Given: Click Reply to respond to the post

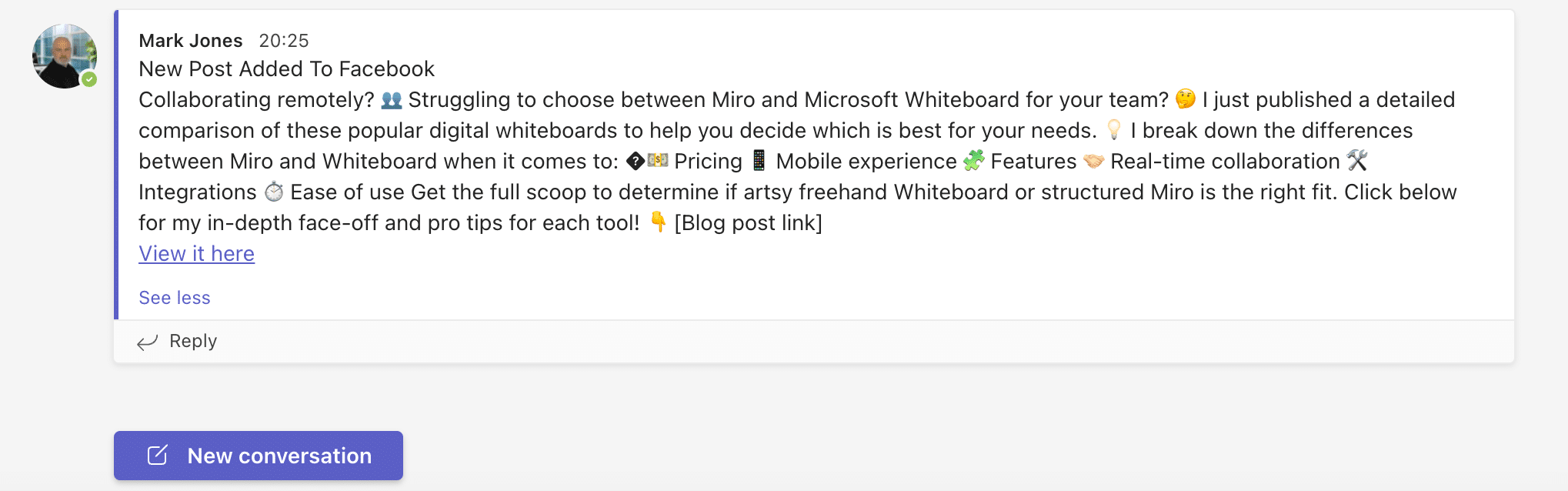Looking at the screenshot, I should (193, 341).
